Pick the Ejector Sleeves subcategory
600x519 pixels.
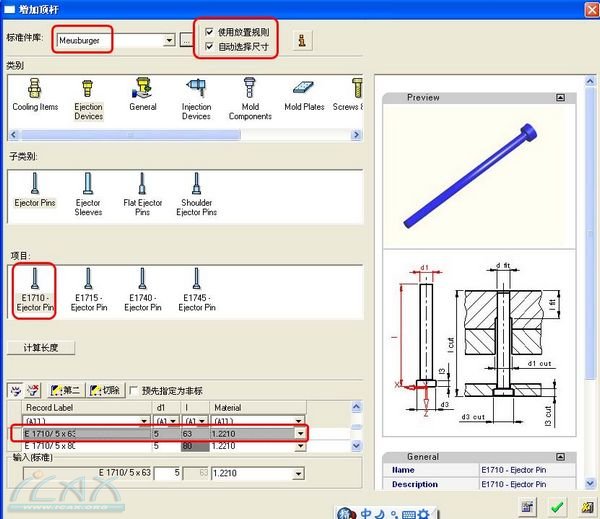tap(88, 194)
